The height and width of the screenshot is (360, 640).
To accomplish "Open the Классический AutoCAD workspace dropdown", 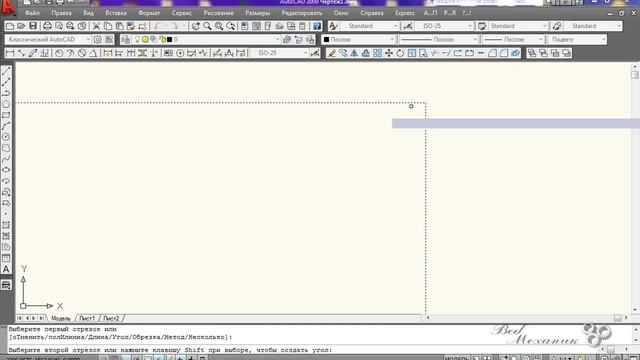I will [x=48, y=40].
